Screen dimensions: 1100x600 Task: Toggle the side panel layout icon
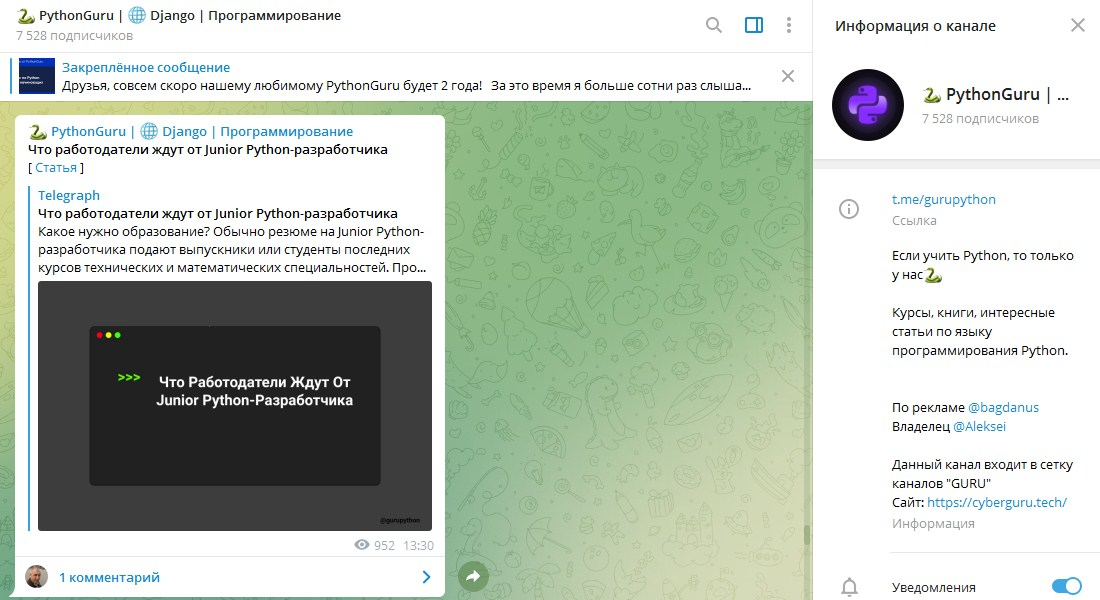pyautogui.click(x=754, y=25)
